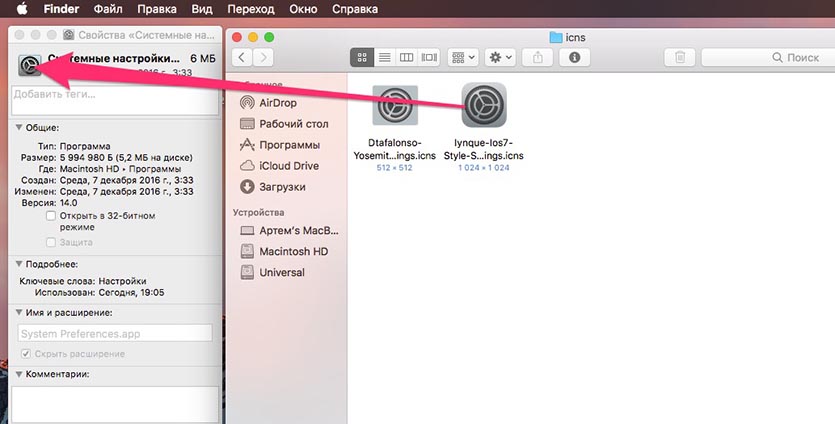The image size is (835, 424).
Task: Select Рабочий стол in sidebar
Action: coord(284,124)
